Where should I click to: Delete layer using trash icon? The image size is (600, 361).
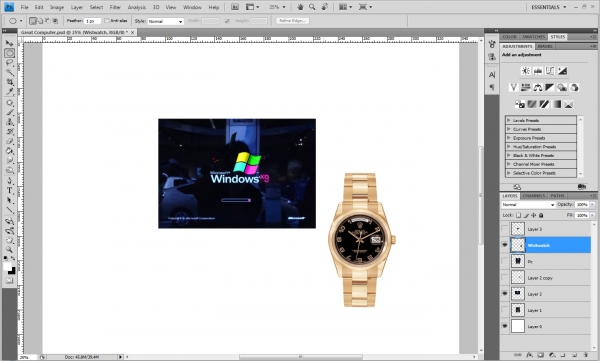click(585, 355)
